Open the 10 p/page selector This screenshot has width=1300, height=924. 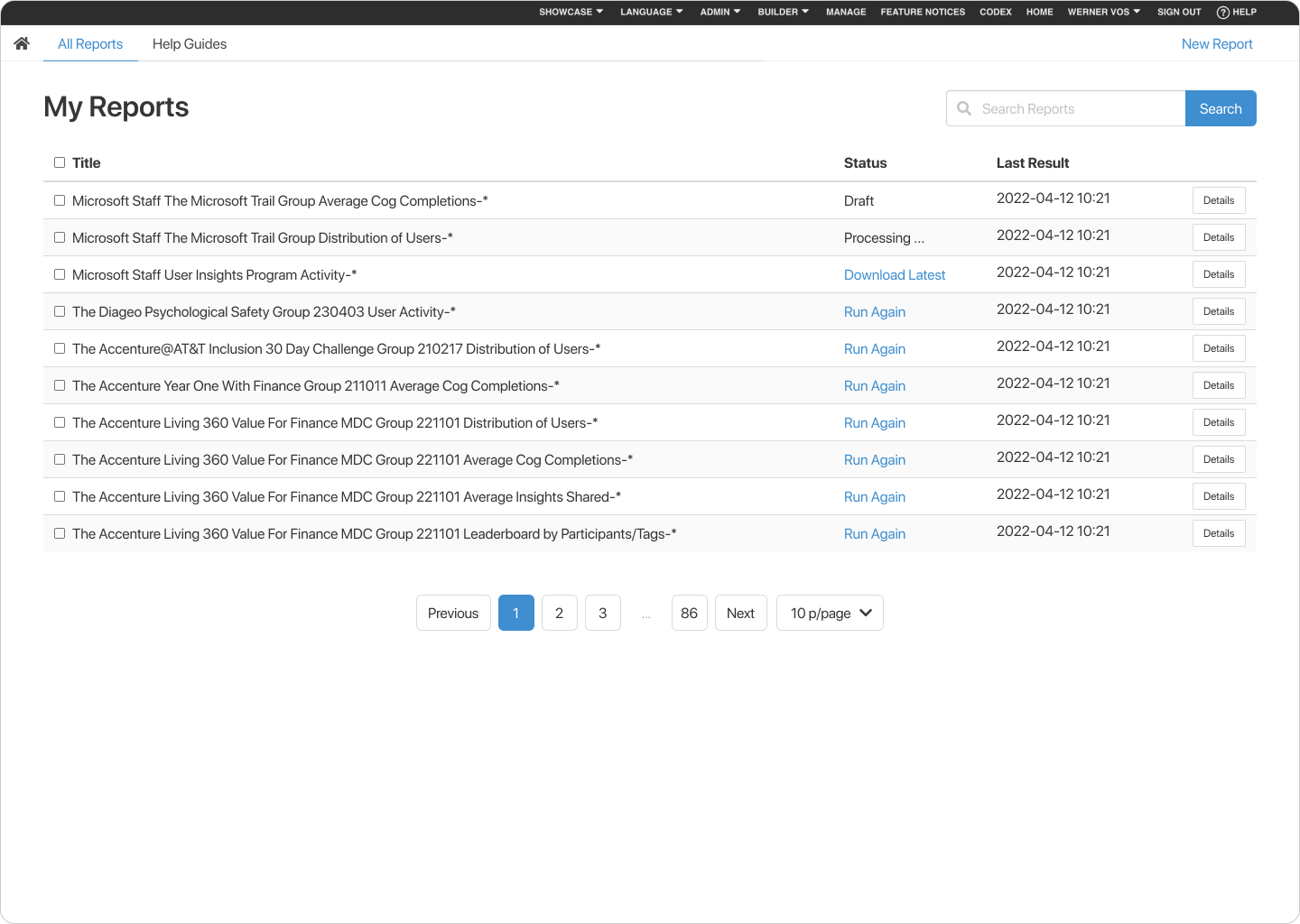point(830,613)
